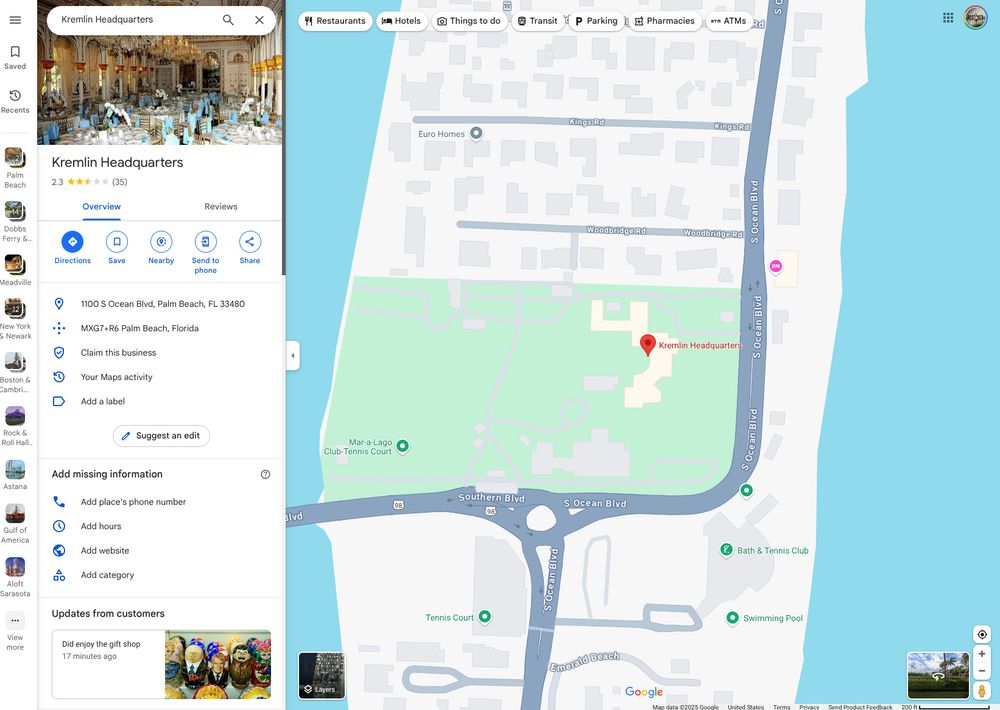
Task: Click the search magnifier icon
Action: tap(228, 20)
